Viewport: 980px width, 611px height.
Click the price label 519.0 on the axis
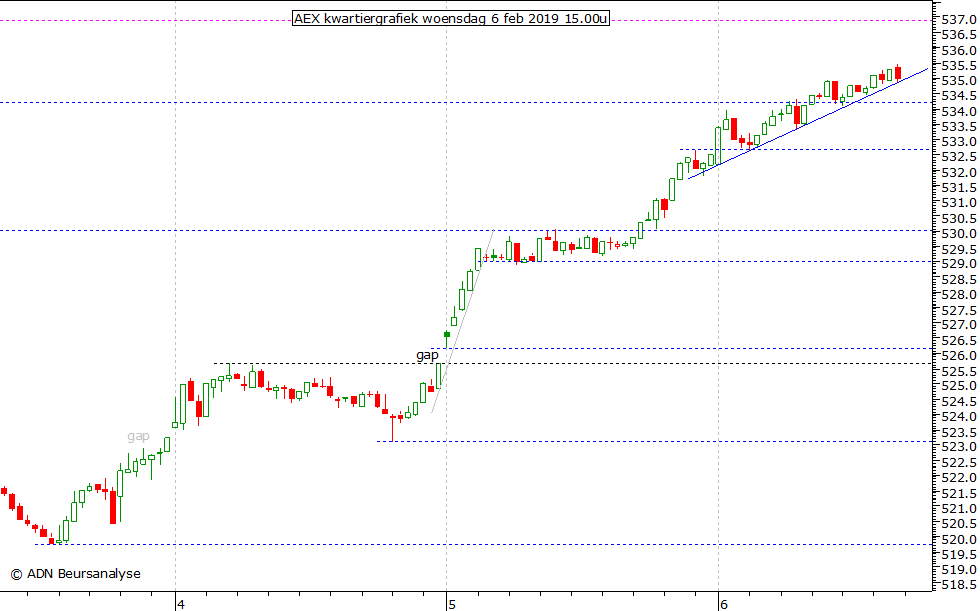(959, 569)
